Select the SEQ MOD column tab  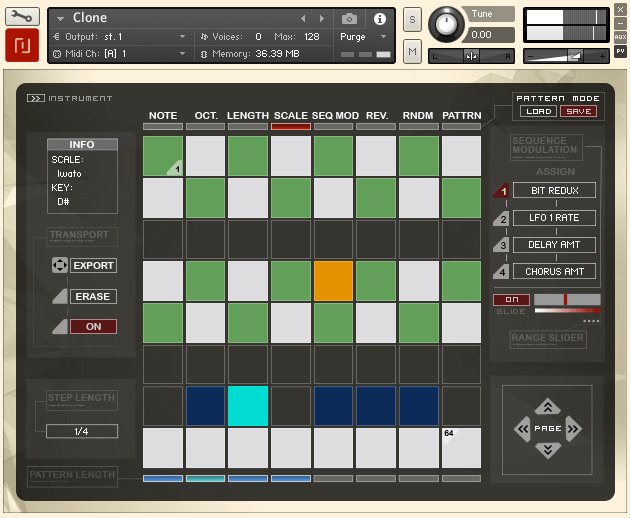(x=335, y=116)
